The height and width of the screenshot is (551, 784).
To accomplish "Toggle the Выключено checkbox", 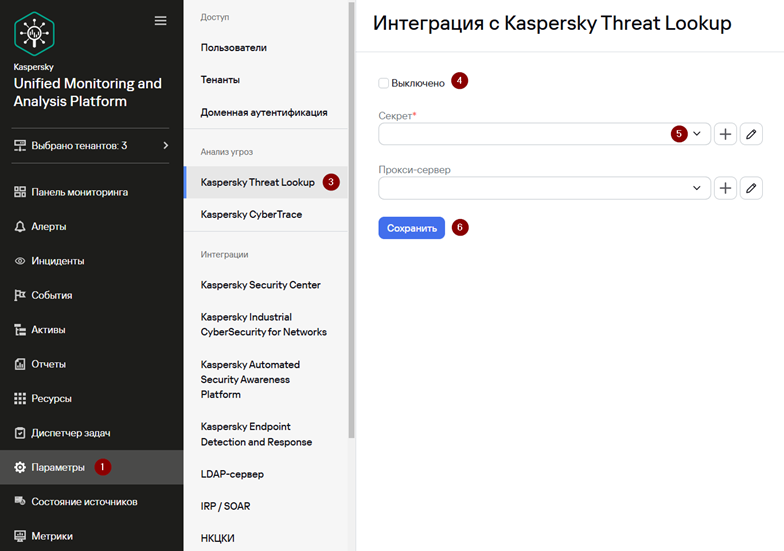I will pos(384,83).
